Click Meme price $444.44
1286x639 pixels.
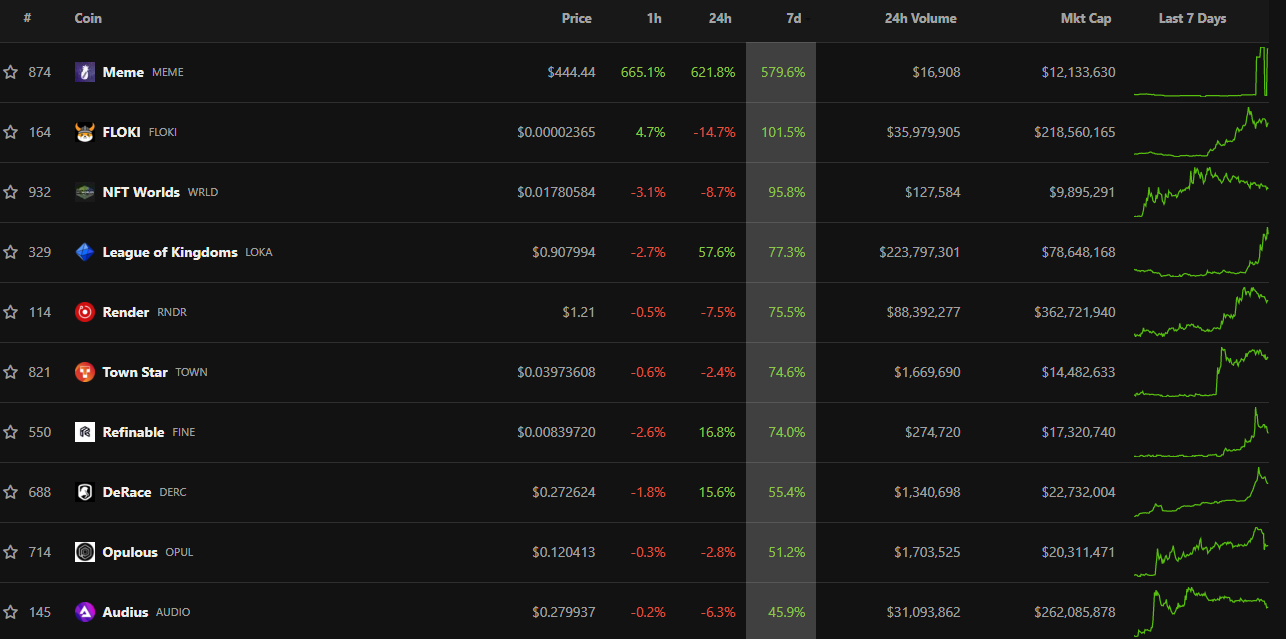pos(571,72)
